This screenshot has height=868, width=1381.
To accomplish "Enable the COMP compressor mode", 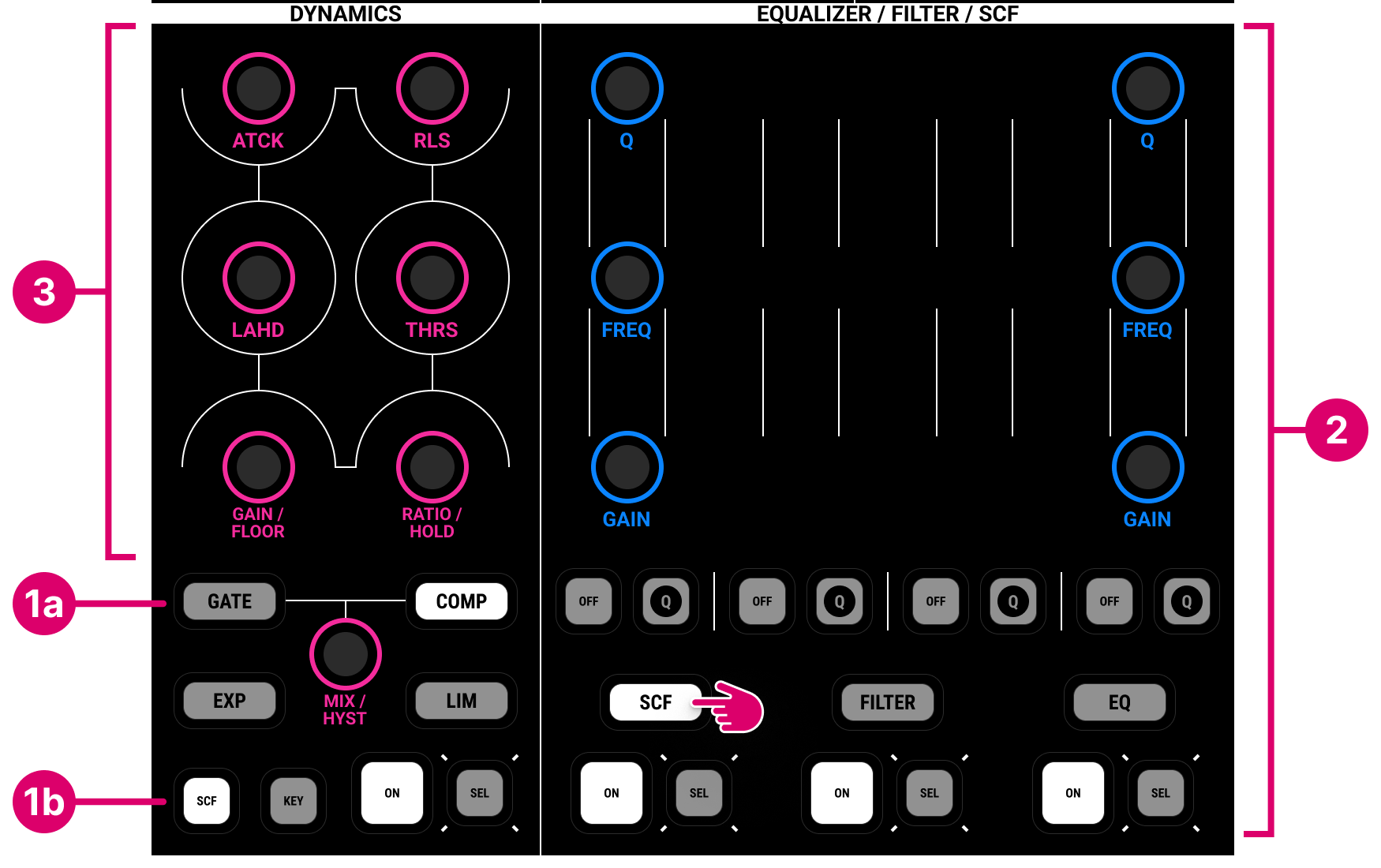I will tap(462, 601).
